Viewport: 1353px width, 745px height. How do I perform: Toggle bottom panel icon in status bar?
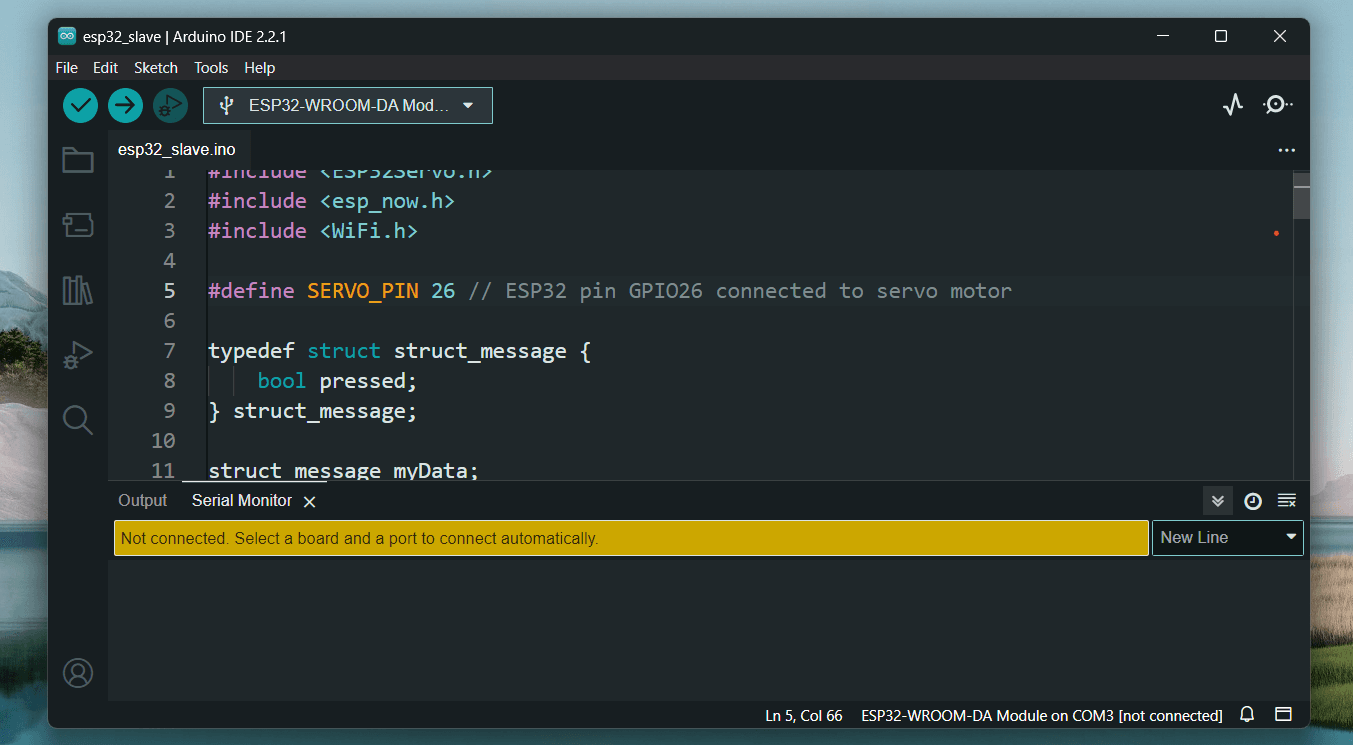(1283, 715)
